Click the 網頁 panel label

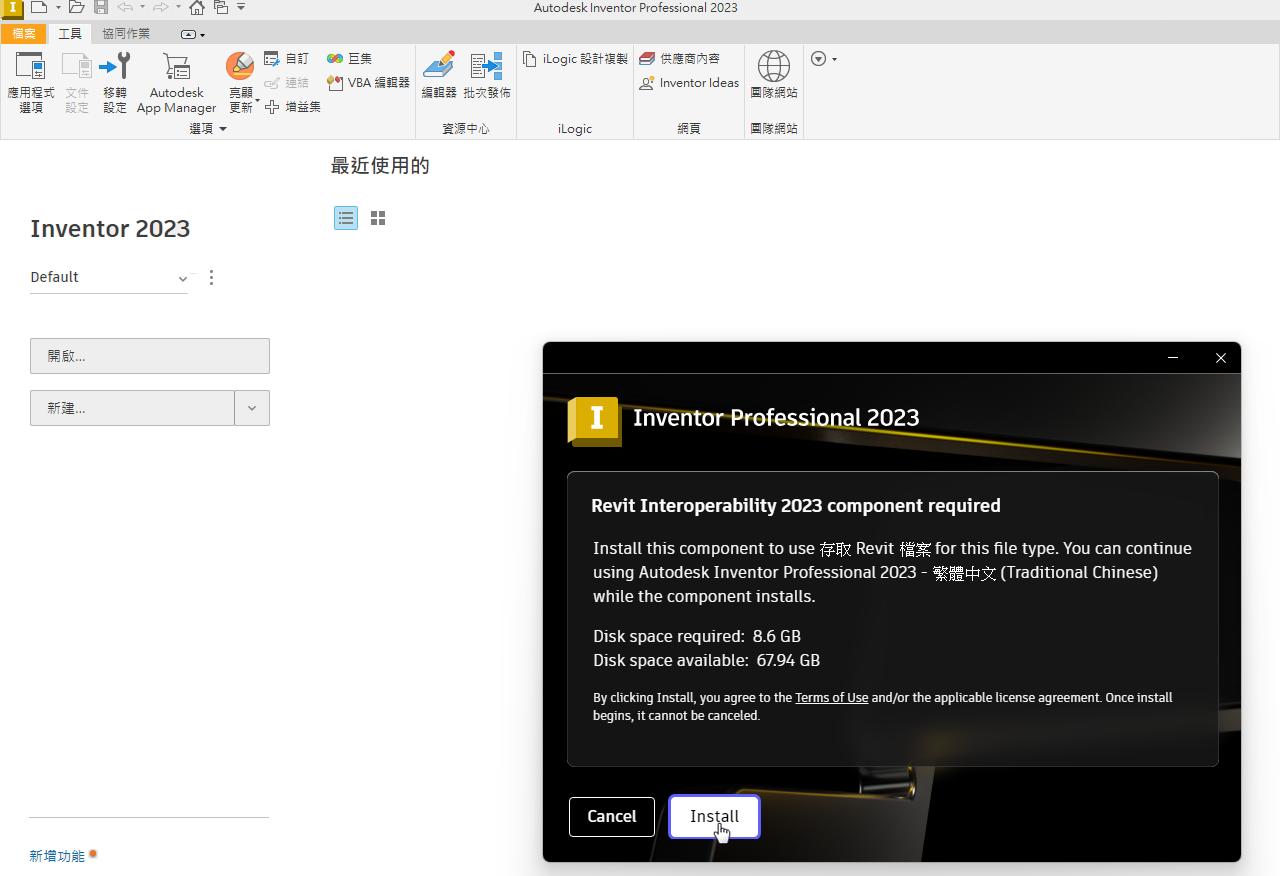pyautogui.click(x=689, y=129)
